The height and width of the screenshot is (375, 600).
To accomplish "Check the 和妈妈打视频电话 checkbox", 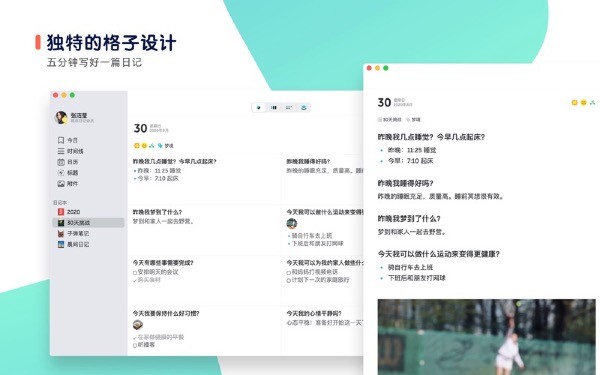I will (289, 272).
